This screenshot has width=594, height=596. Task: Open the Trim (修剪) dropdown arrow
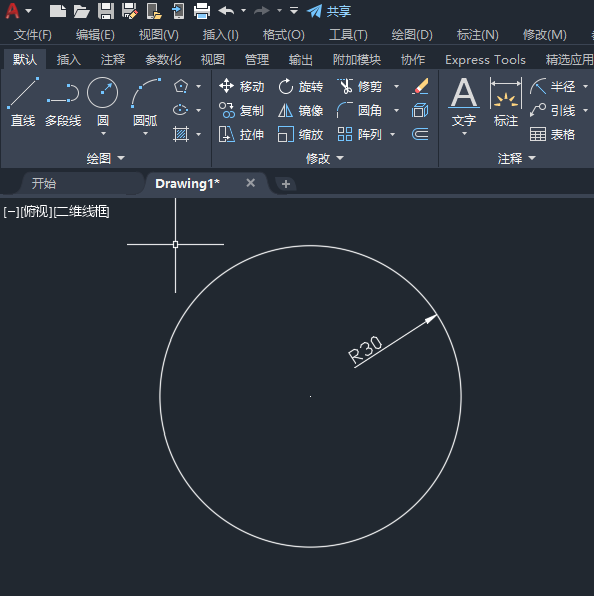[x=396, y=87]
